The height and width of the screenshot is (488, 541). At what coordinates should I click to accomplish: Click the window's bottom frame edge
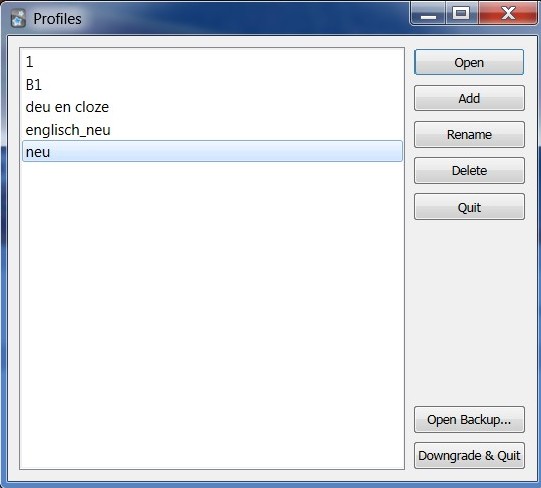point(270,485)
